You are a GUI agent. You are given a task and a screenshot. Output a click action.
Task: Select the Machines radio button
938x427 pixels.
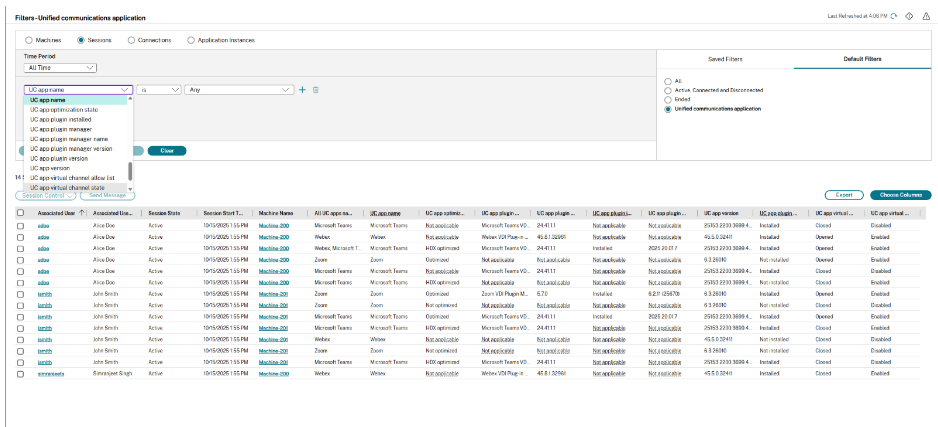pos(28,40)
